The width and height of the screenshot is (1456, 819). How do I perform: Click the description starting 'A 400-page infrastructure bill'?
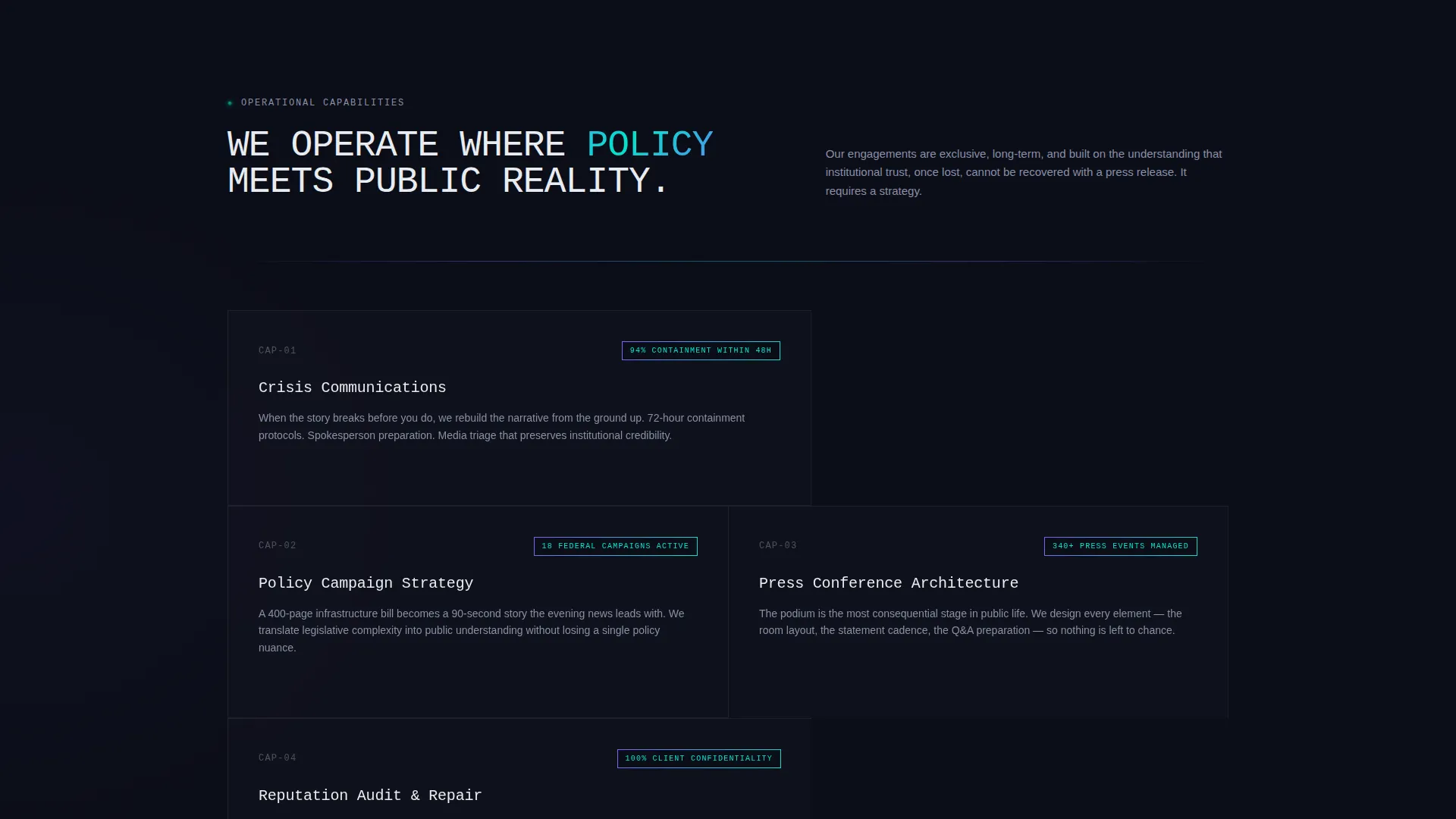[472, 630]
